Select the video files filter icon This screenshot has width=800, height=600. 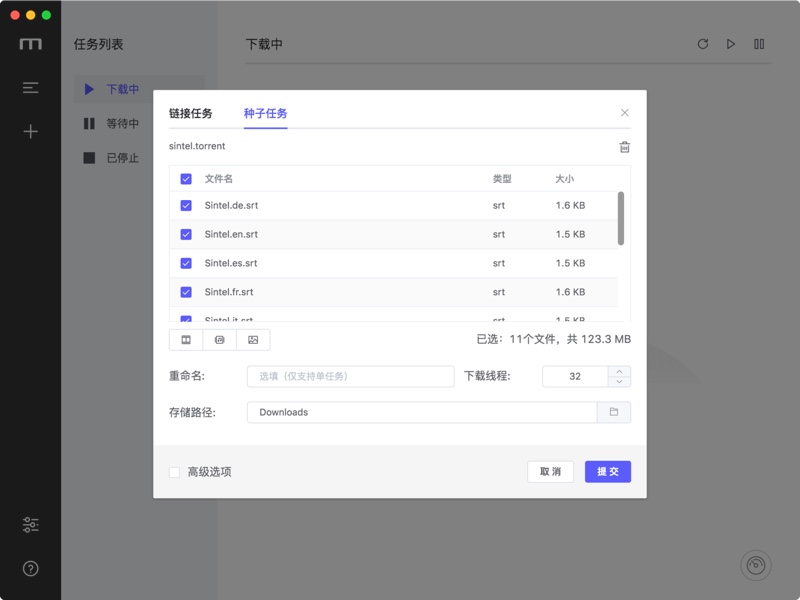[186, 339]
